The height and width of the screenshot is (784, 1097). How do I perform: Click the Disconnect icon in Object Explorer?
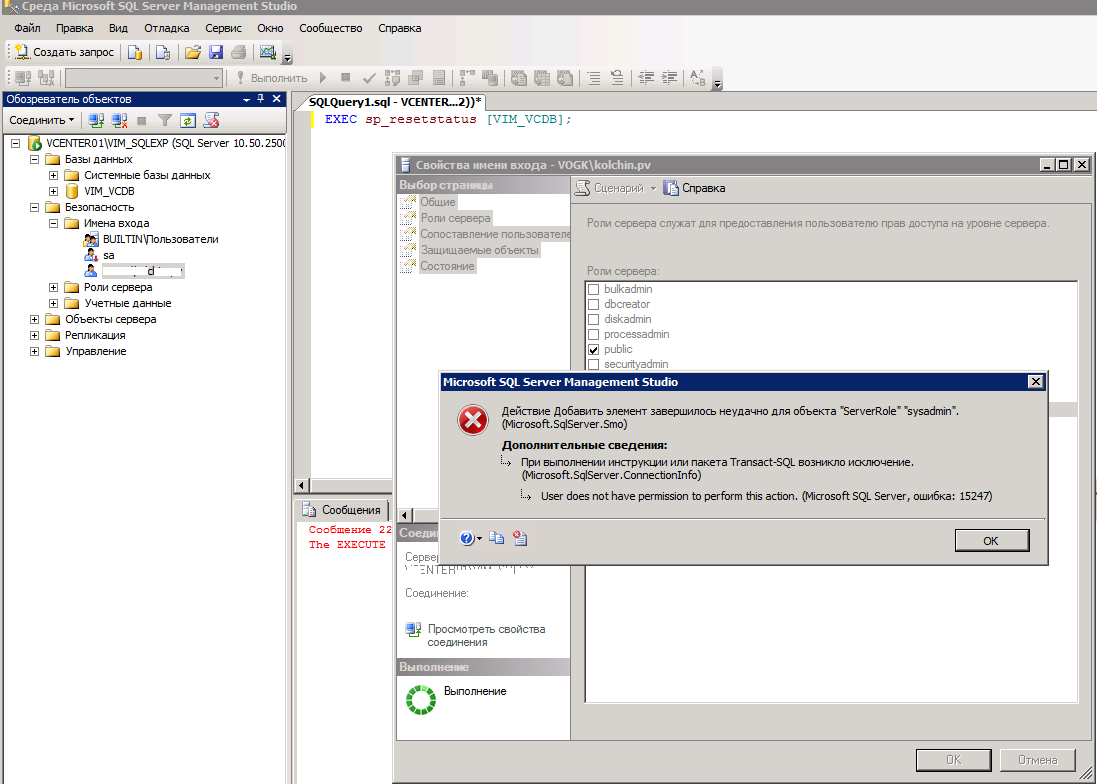[120, 120]
